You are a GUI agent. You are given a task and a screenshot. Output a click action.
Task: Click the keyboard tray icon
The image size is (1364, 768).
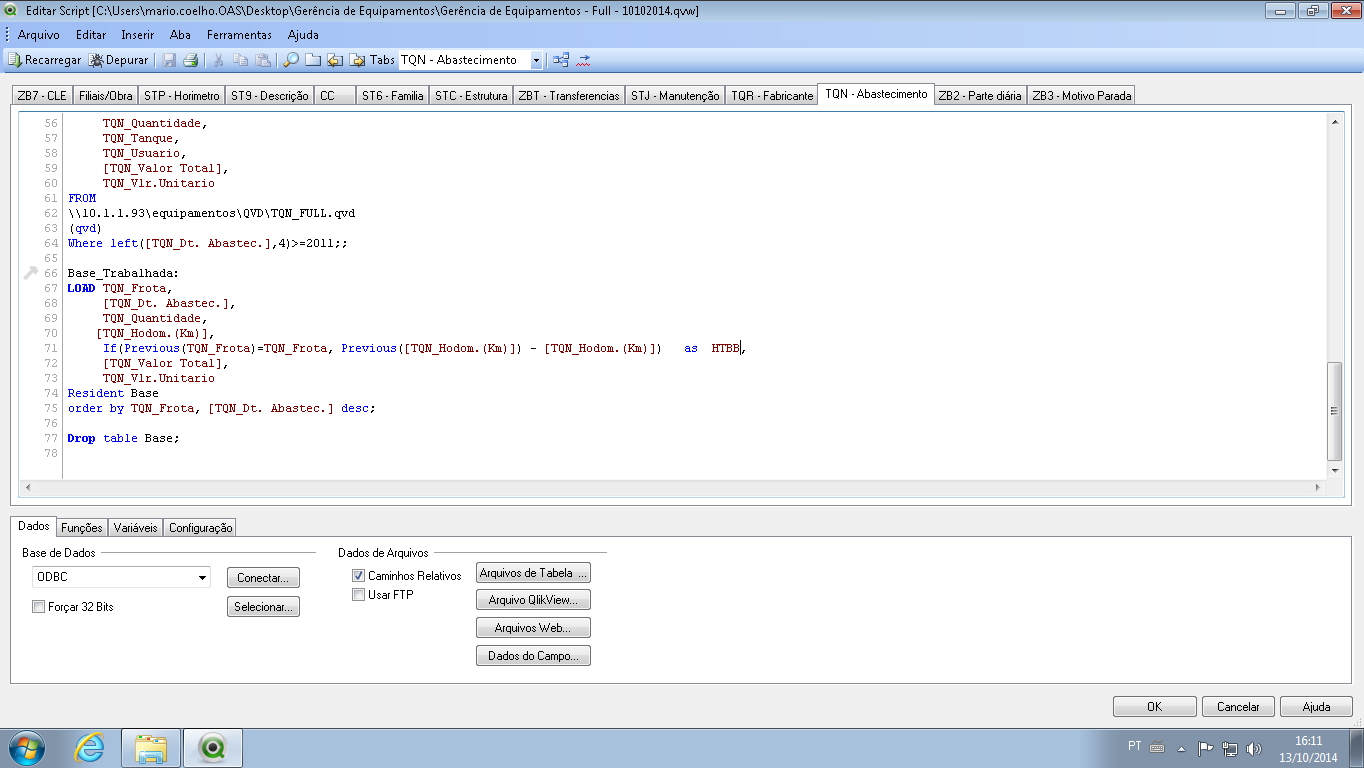click(x=1157, y=748)
